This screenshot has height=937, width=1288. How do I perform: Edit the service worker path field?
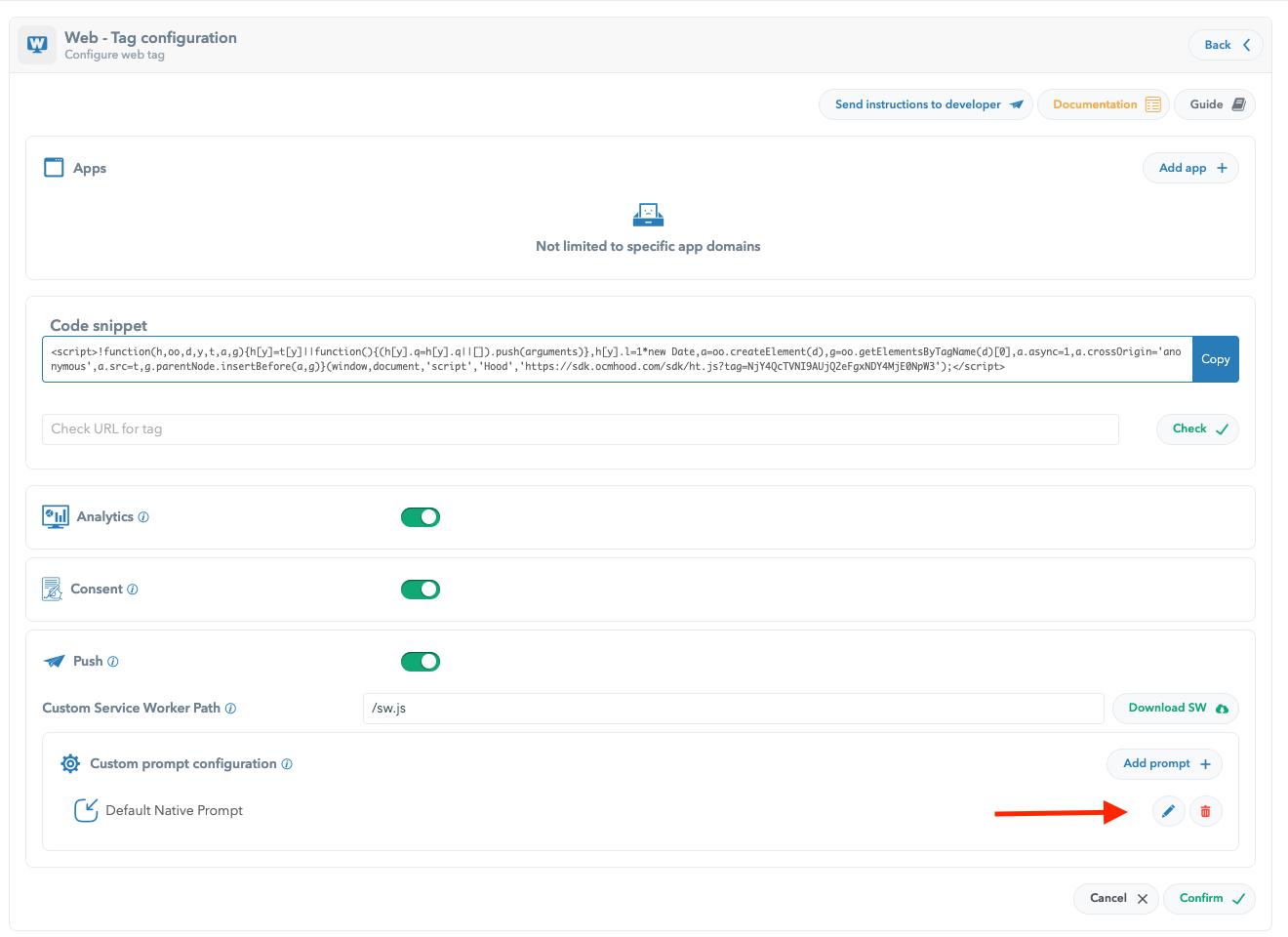pyautogui.click(x=734, y=709)
